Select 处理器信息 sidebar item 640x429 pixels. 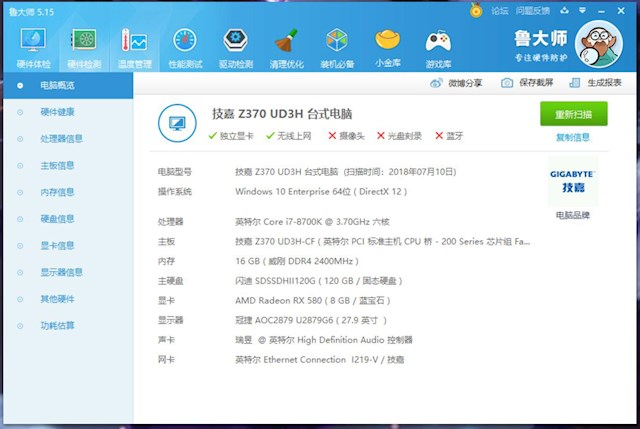coord(68,139)
